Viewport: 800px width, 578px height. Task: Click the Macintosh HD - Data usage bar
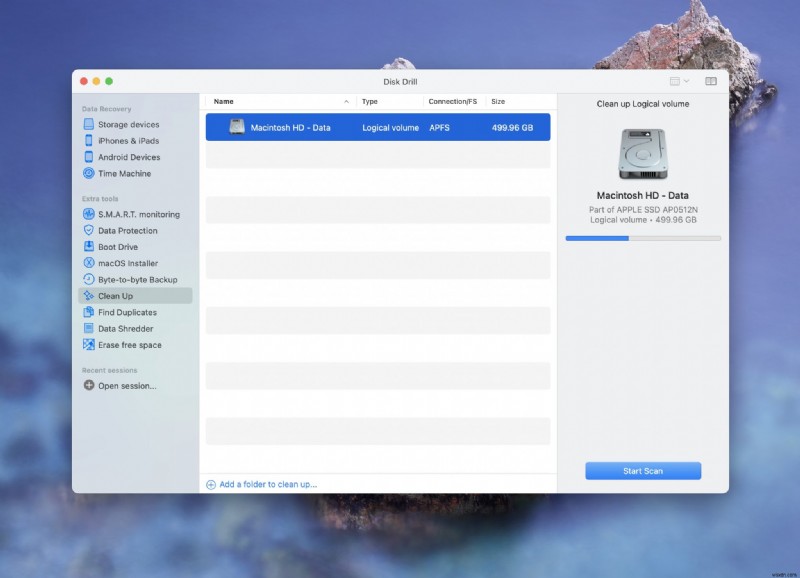(643, 238)
